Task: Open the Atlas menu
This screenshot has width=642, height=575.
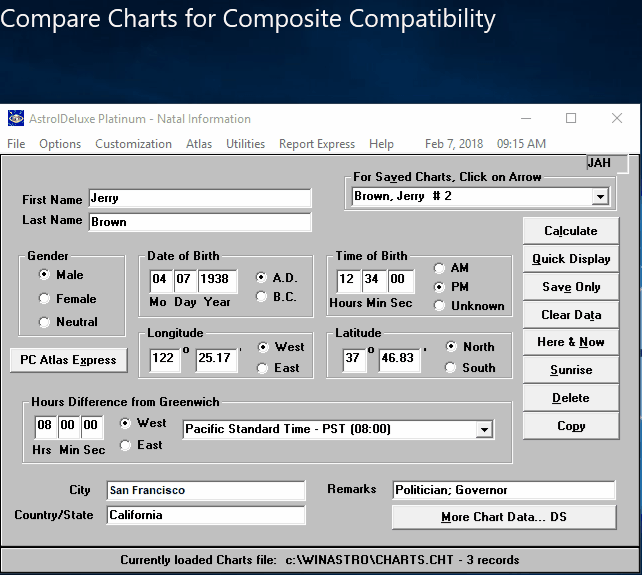Action: point(199,144)
